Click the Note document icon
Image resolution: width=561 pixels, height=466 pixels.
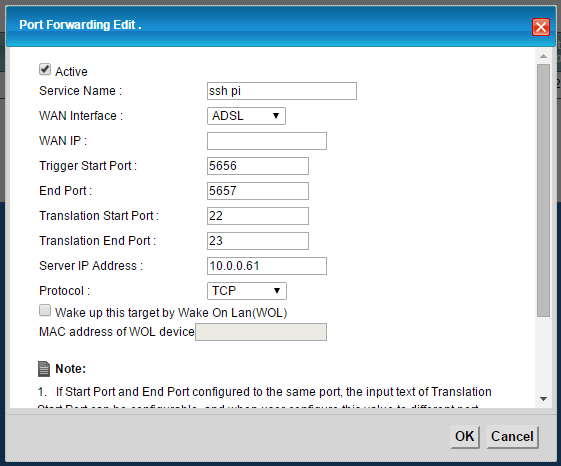pos(44,369)
